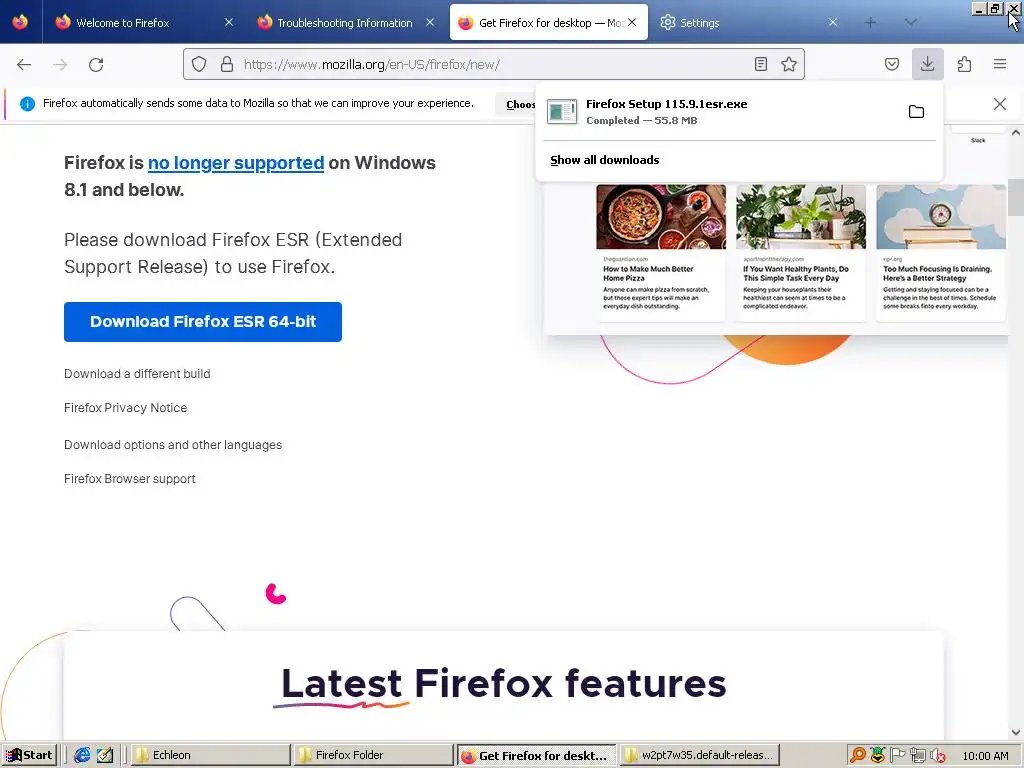1024x768 pixels.
Task: Expand the list all tabs chevron
Action: coord(911,22)
